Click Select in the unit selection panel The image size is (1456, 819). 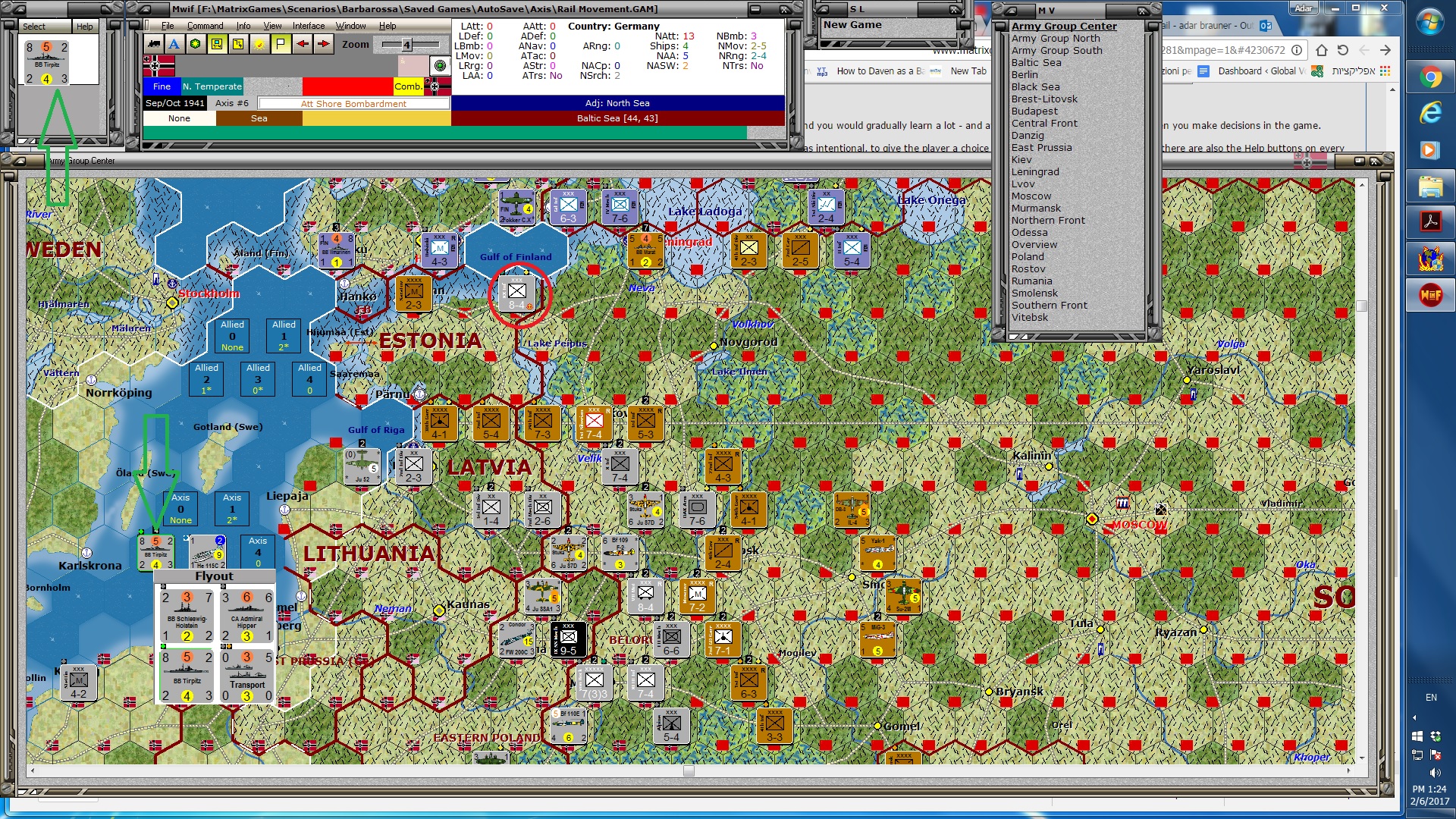click(33, 27)
